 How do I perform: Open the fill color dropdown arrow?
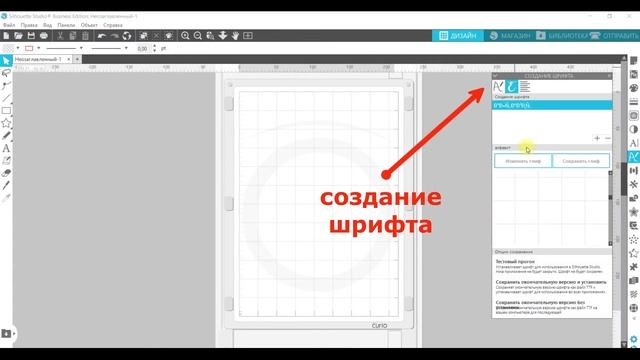(18, 48)
